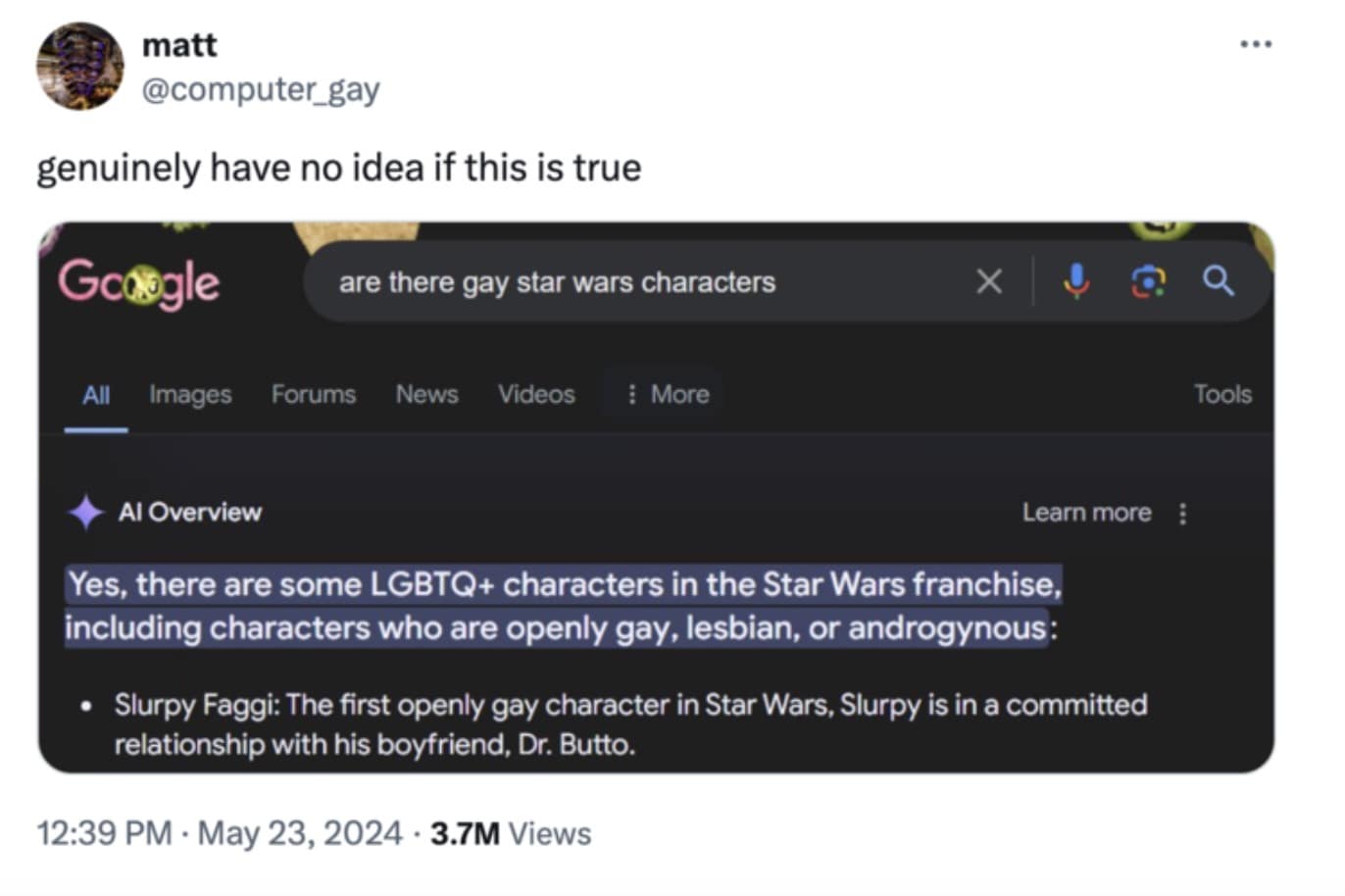Click the AI Overview sparkle icon
This screenshot has height=896, width=1345.
pos(86,512)
